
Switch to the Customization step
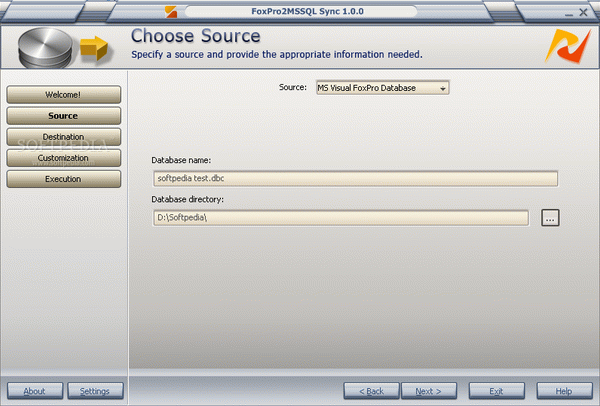click(64, 158)
